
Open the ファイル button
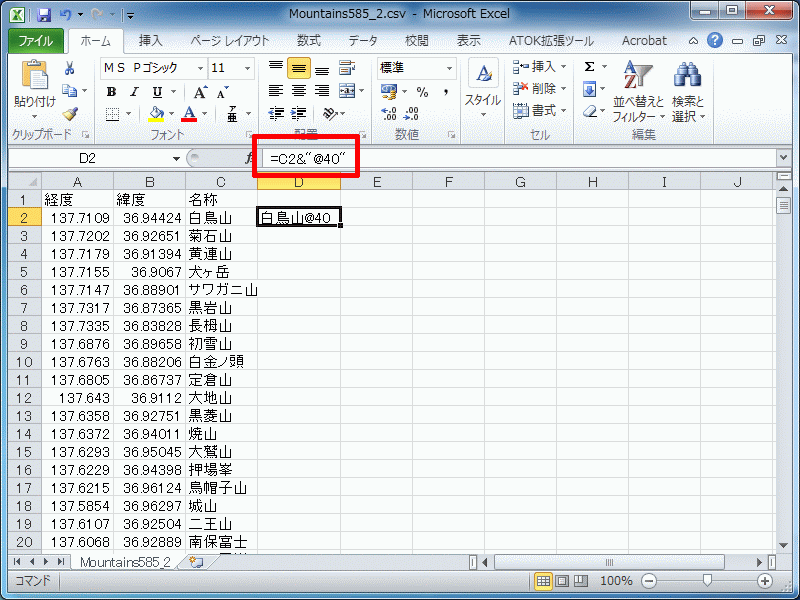pyautogui.click(x=36, y=41)
